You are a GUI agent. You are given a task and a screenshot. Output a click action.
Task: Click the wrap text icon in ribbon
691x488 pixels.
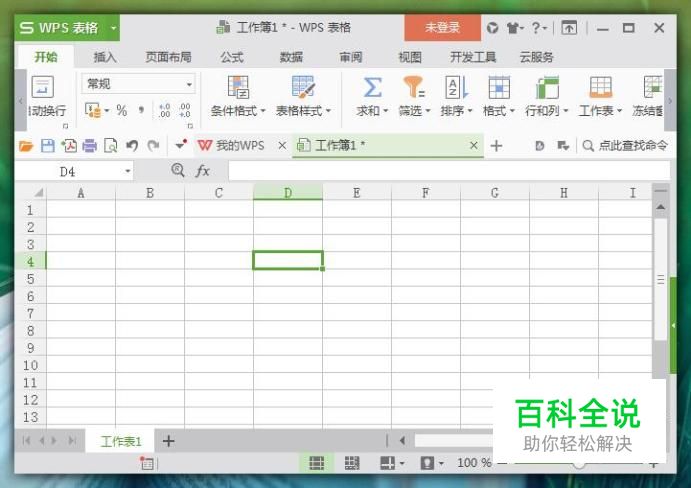point(43,87)
